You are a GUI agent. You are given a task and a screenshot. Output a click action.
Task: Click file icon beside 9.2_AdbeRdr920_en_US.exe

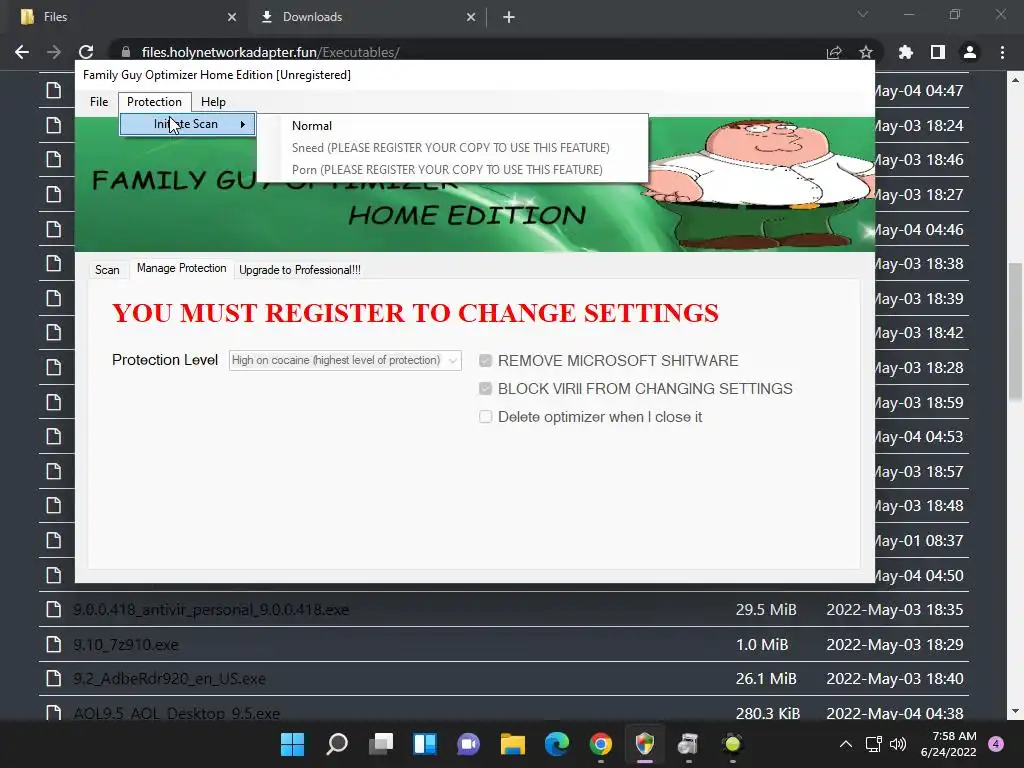(54, 679)
